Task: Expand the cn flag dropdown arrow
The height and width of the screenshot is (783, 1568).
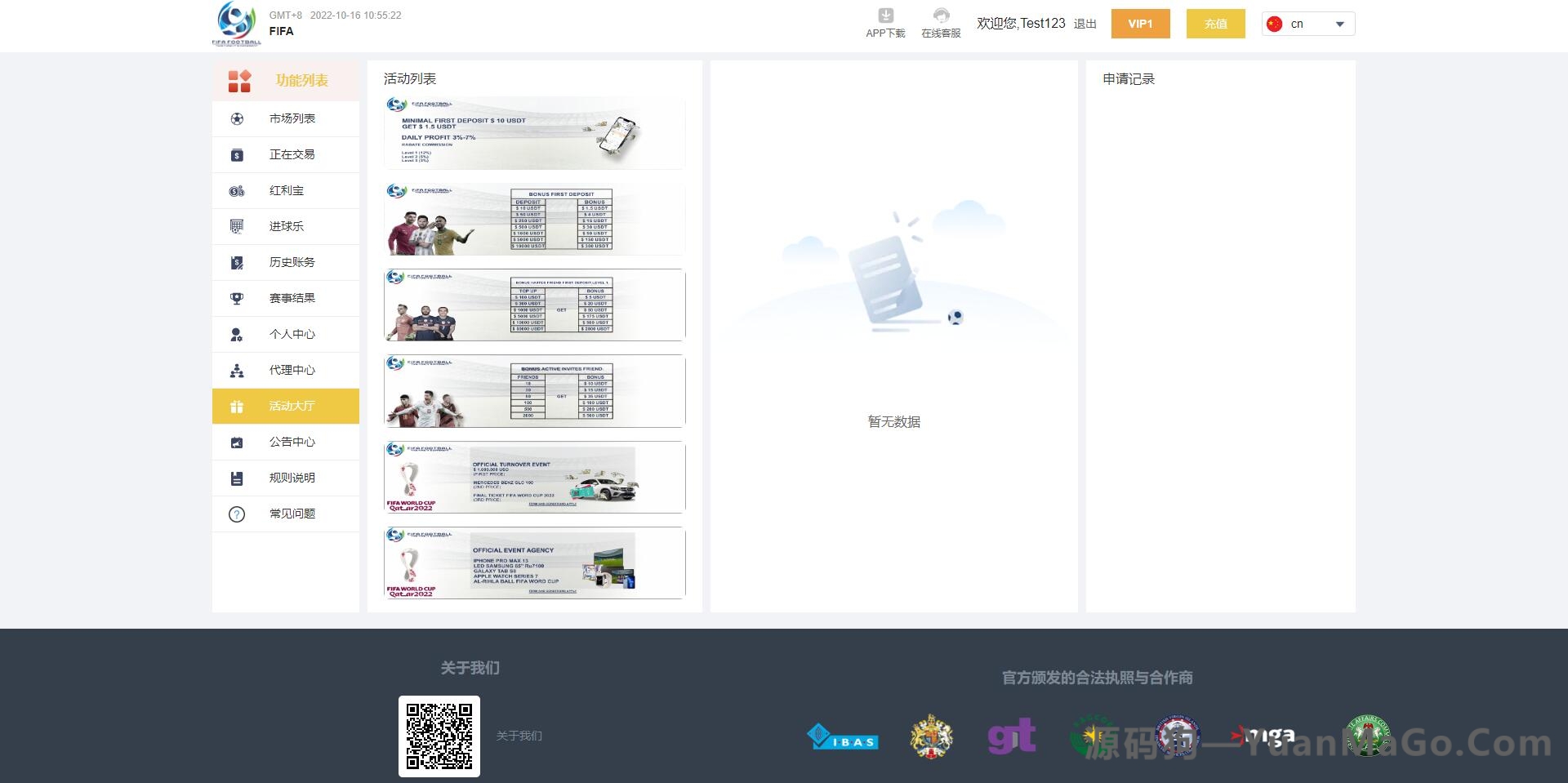Action: tap(1339, 24)
